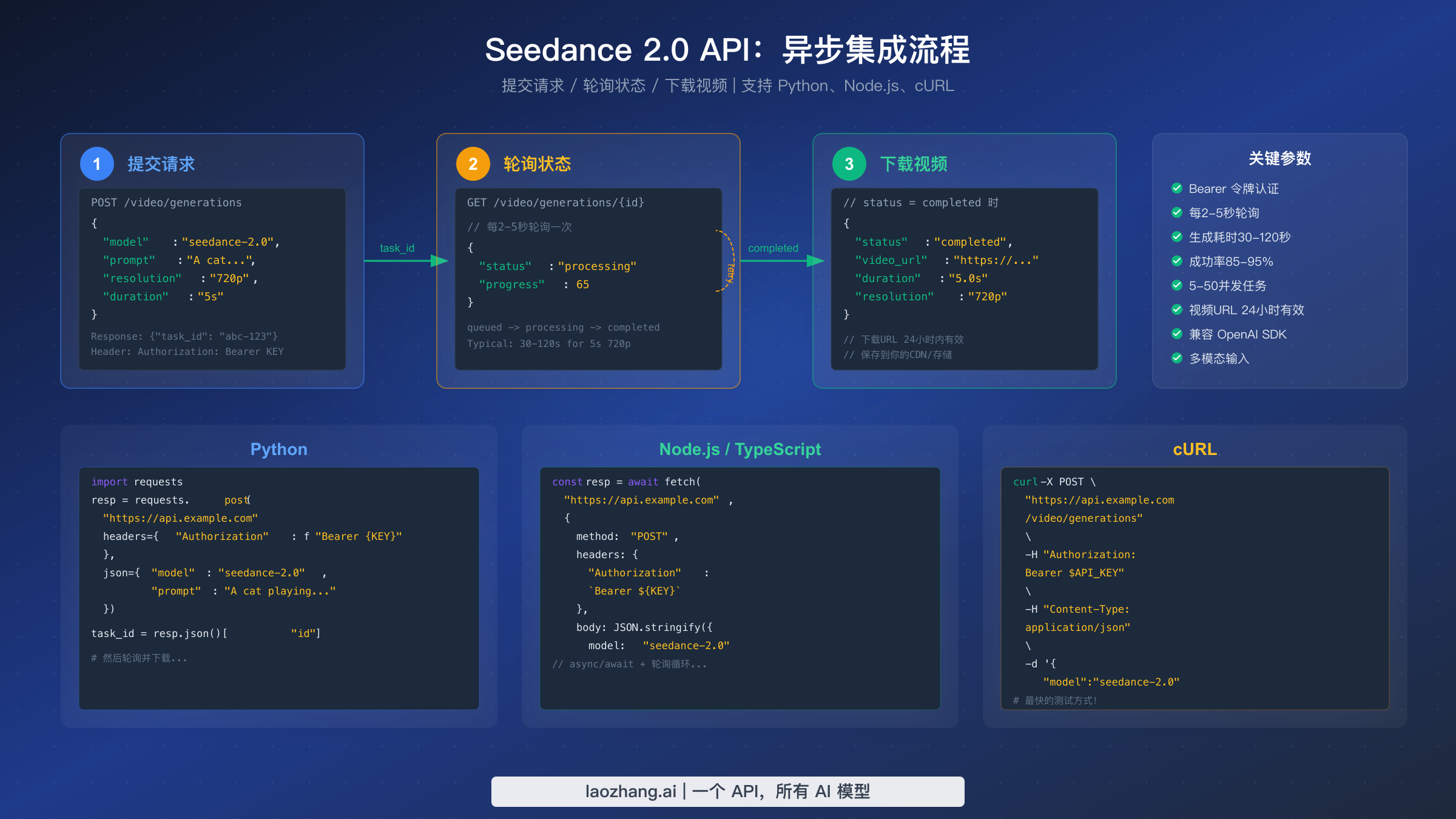Screen dimensions: 1456x819
Task: Click the checkmark icon next to 兼容 OpenAI SDK
Action: click(x=1177, y=334)
